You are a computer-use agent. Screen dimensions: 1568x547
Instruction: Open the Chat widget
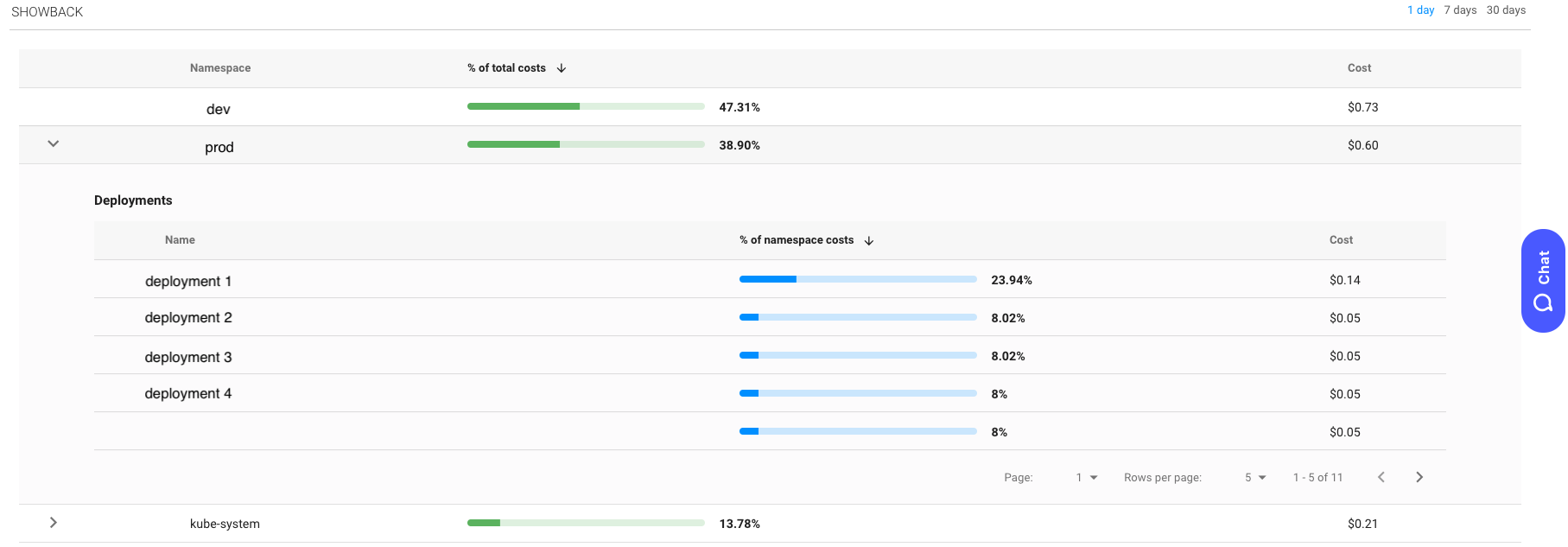(x=1543, y=281)
